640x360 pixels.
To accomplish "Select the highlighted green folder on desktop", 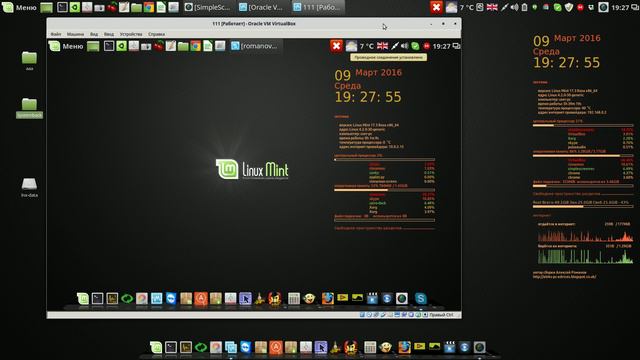I will [x=29, y=108].
